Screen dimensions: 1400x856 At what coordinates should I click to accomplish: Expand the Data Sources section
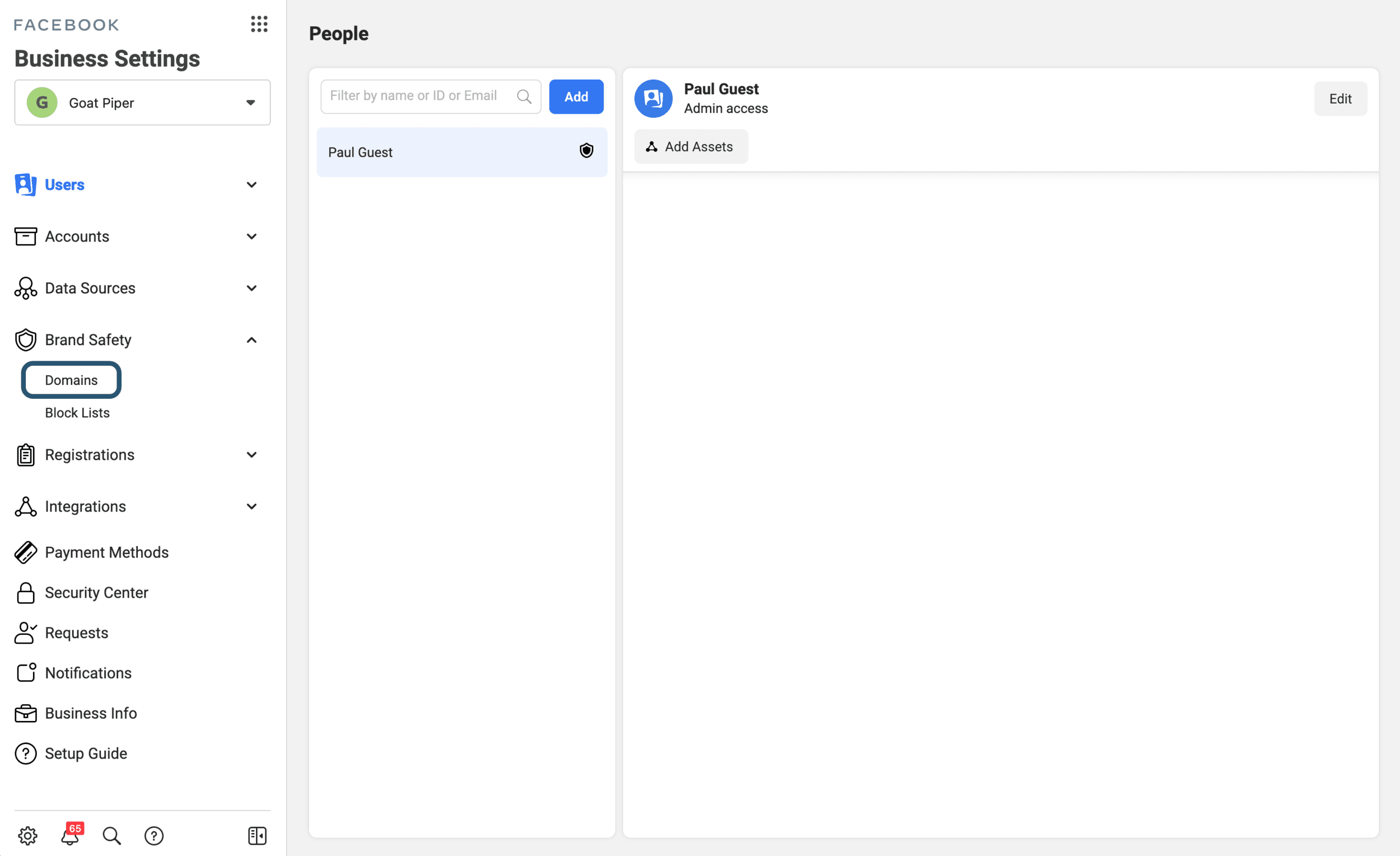click(x=251, y=288)
